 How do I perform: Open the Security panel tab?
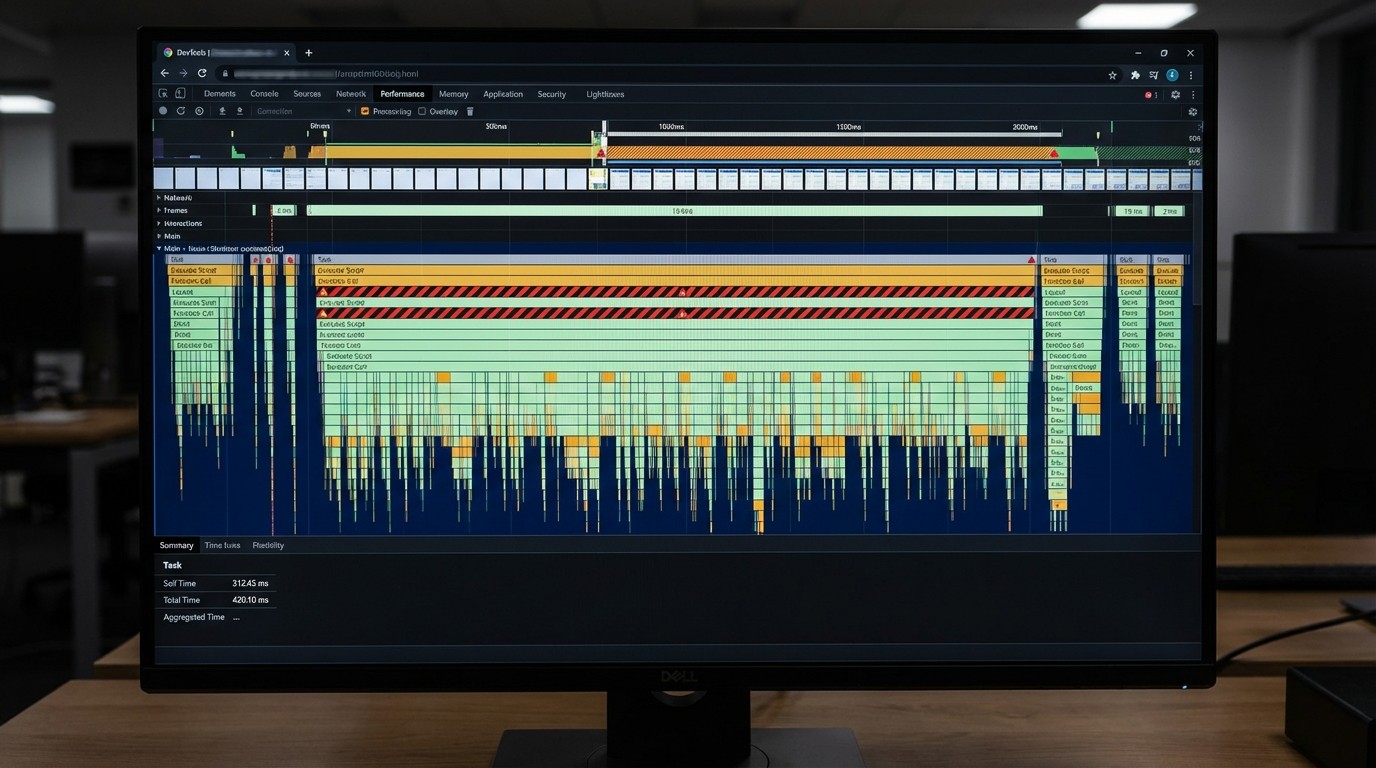[x=552, y=94]
